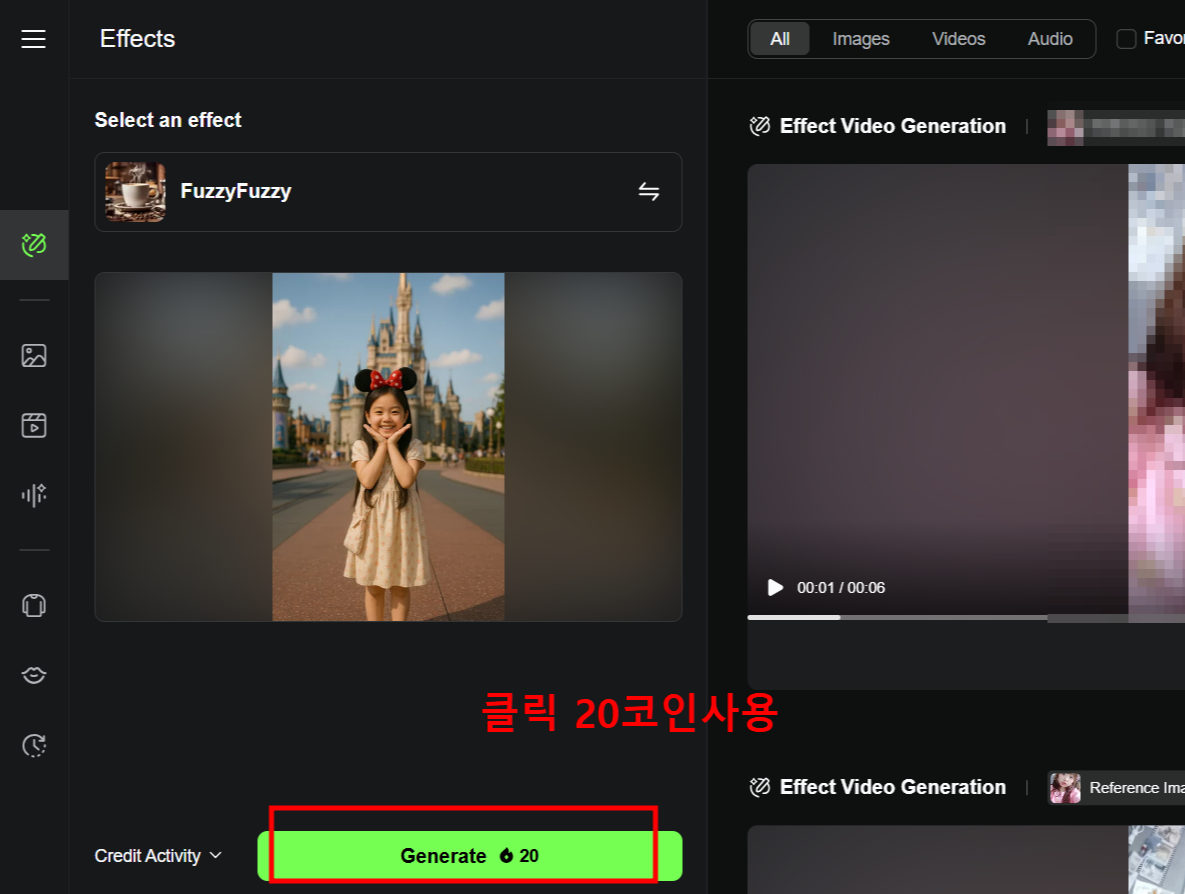Click the Effects page title
Screen dimensions: 1185x894
[138, 39]
